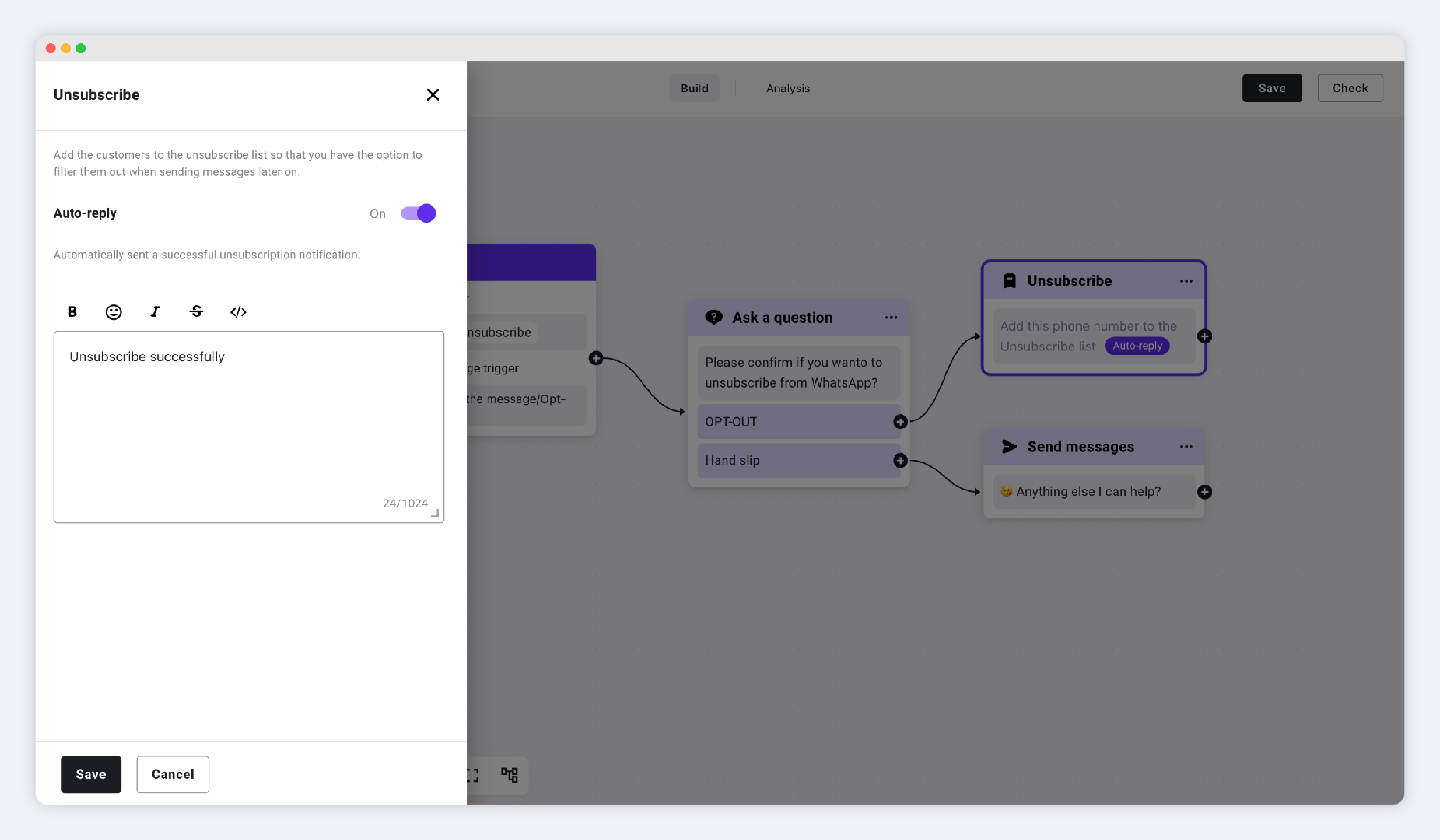The image size is (1440, 840).
Task: Switch to the Build tab
Action: (x=694, y=88)
